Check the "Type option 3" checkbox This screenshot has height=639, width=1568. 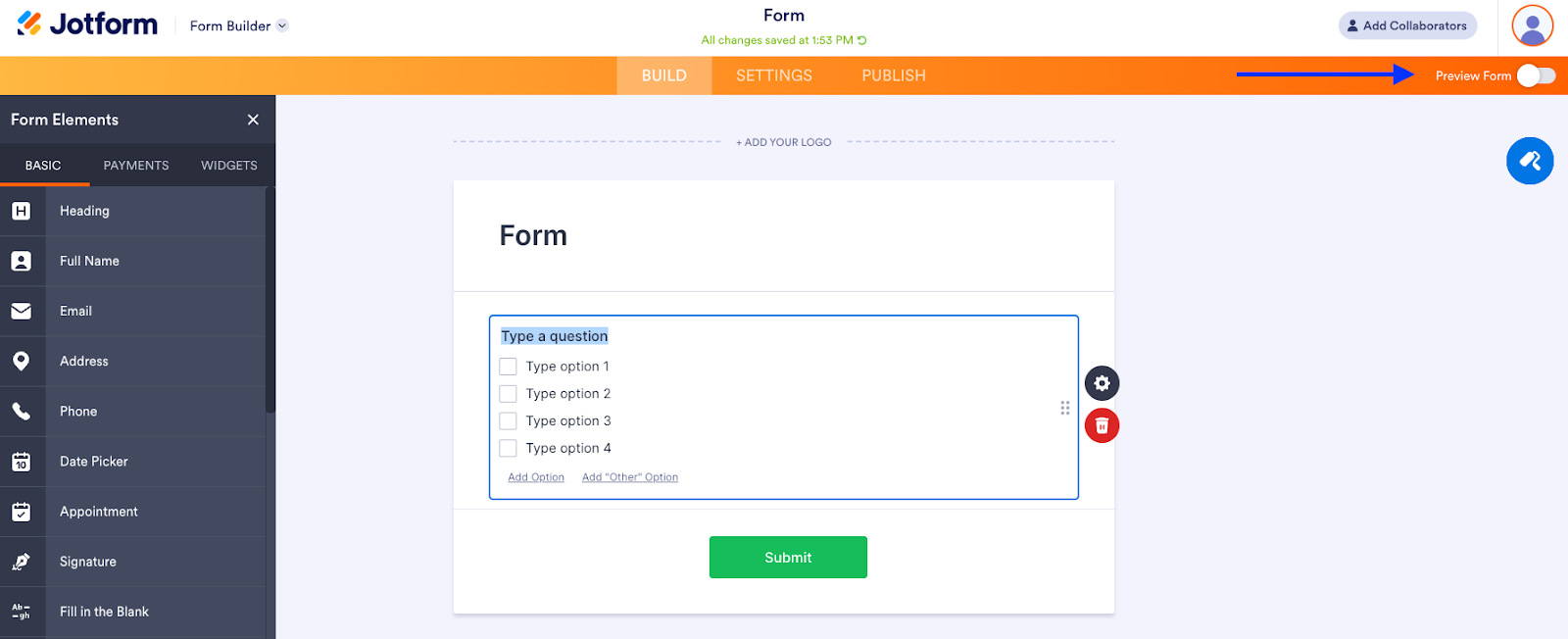click(508, 421)
